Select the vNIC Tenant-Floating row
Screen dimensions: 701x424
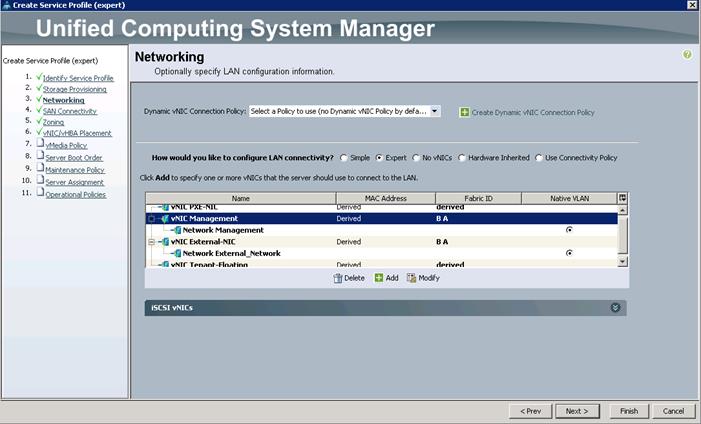coord(382,264)
